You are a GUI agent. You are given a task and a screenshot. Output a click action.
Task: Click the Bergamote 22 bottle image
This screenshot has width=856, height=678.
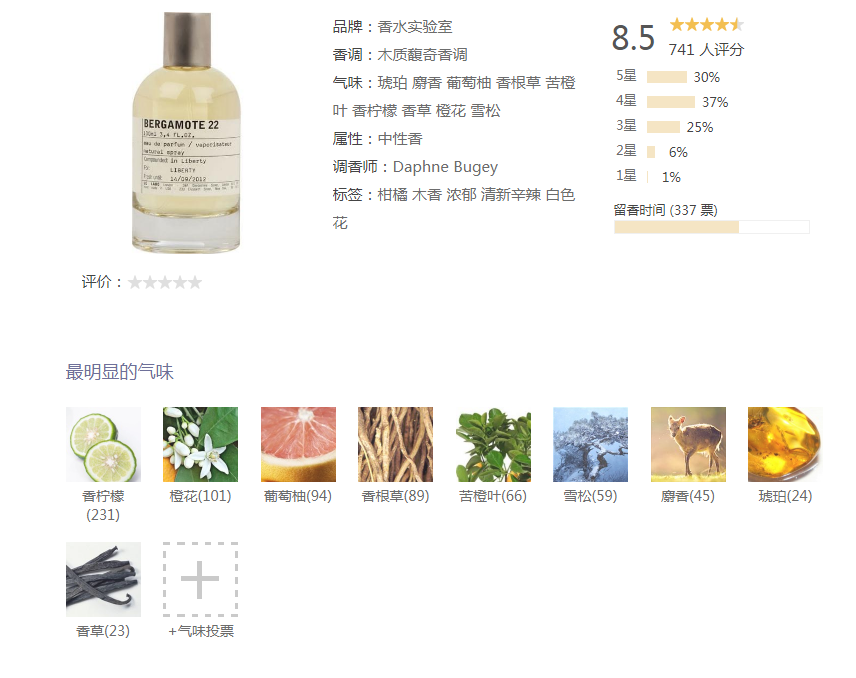pyautogui.click(x=186, y=133)
